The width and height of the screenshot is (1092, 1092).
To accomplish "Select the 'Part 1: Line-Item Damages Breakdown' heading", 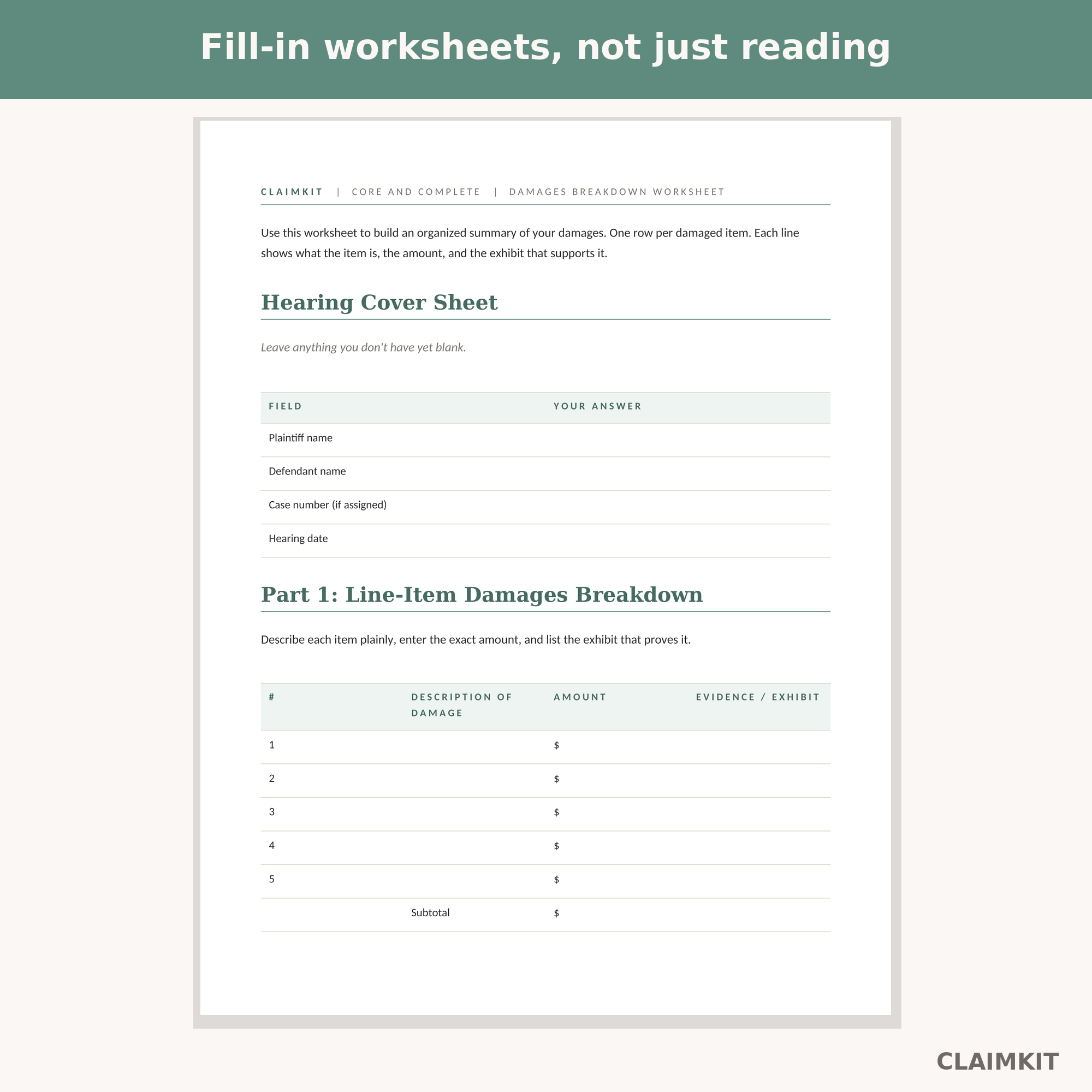I will click(482, 595).
